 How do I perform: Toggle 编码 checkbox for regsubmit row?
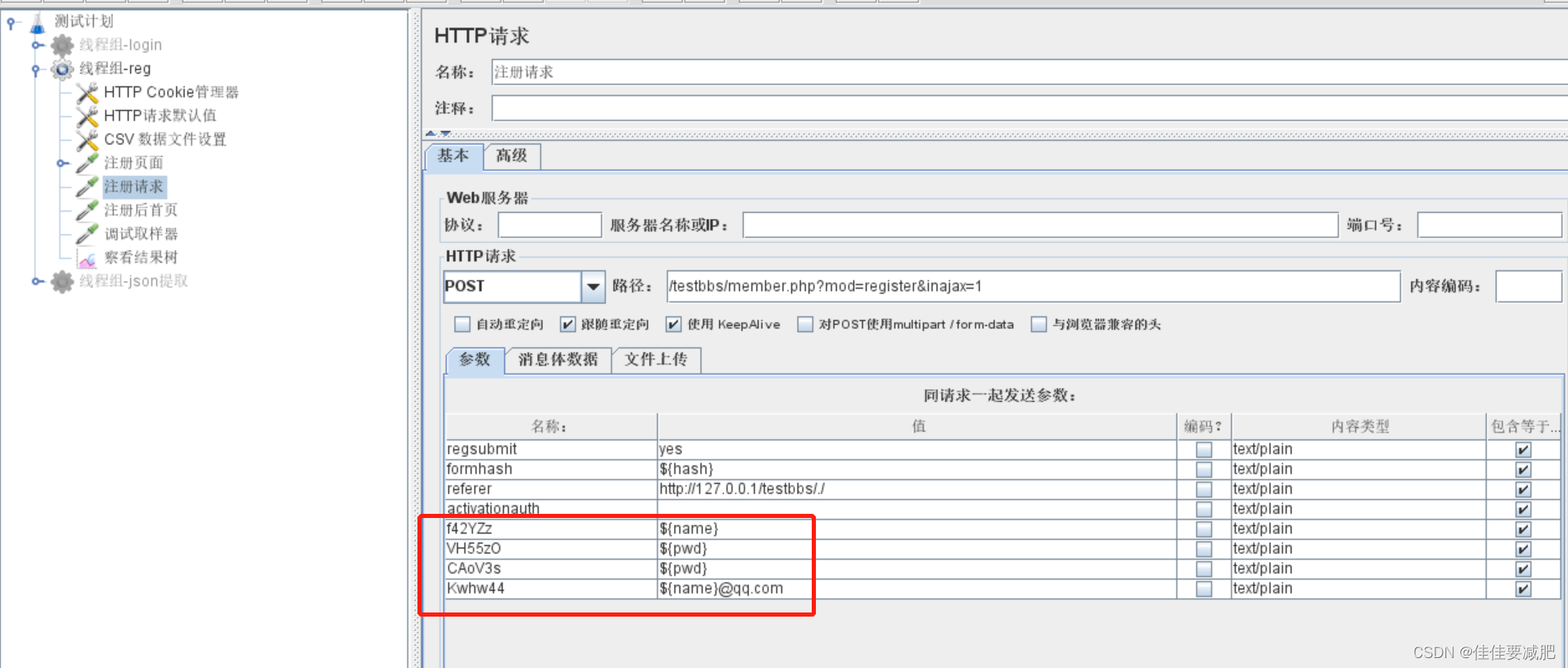pyautogui.click(x=1204, y=450)
